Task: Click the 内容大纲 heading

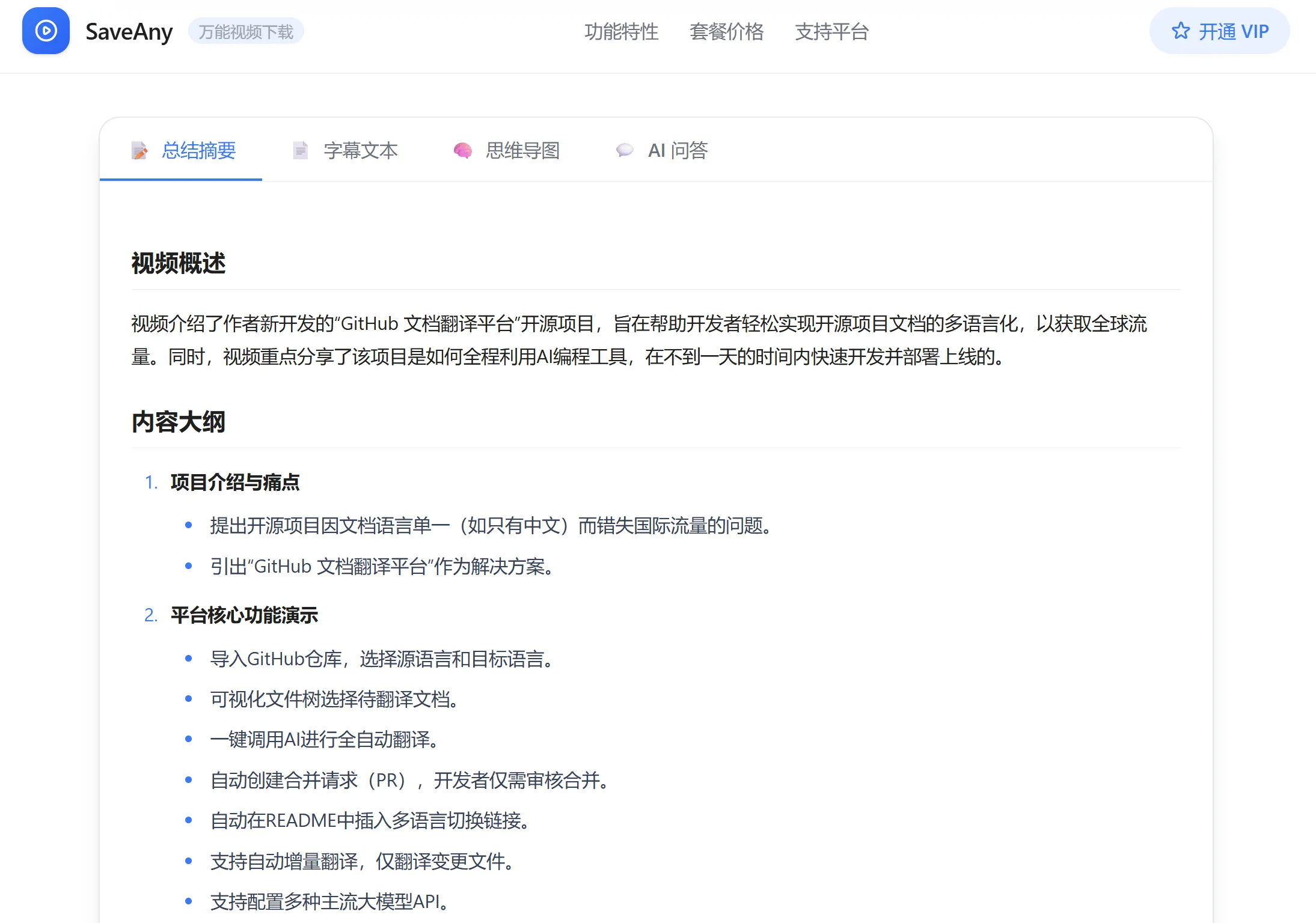Action: pyautogui.click(x=179, y=421)
